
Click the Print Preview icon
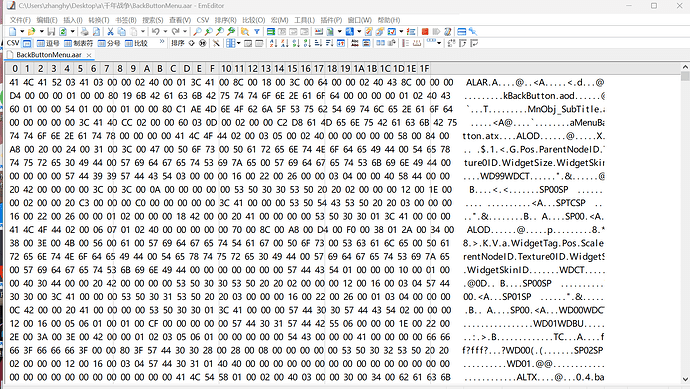point(96,32)
